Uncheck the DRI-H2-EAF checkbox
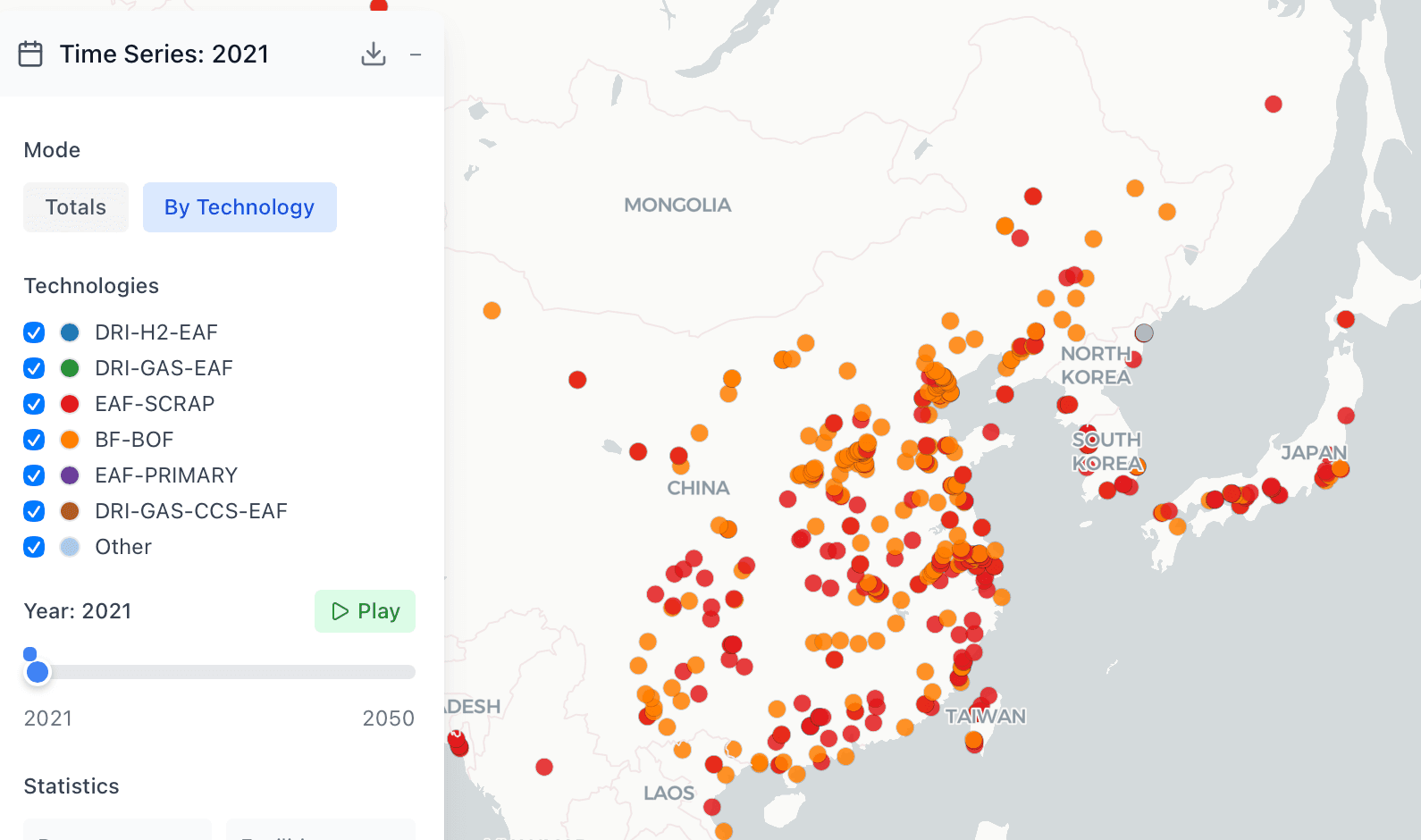 (34, 332)
